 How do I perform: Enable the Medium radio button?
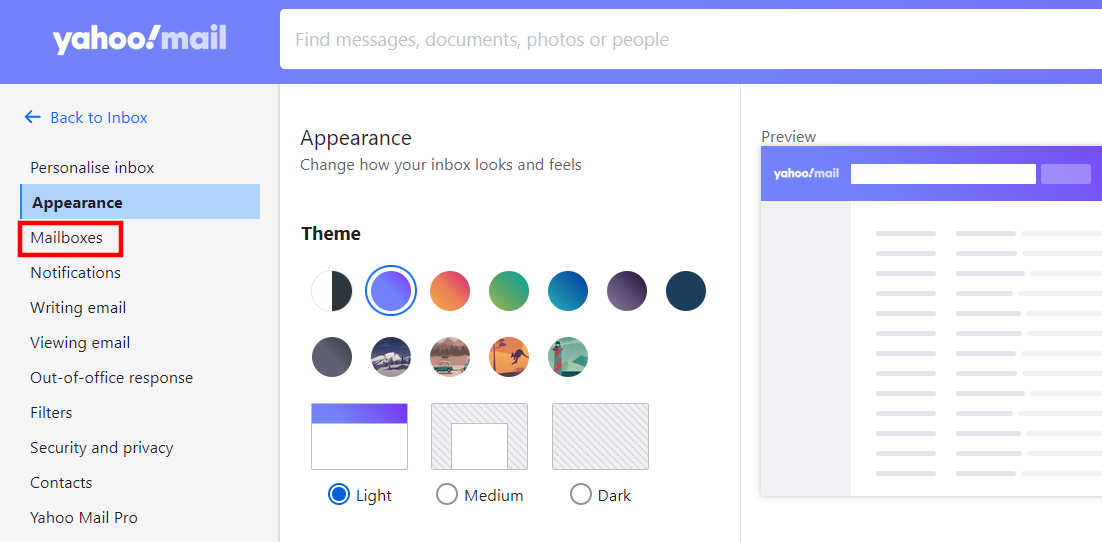point(447,494)
